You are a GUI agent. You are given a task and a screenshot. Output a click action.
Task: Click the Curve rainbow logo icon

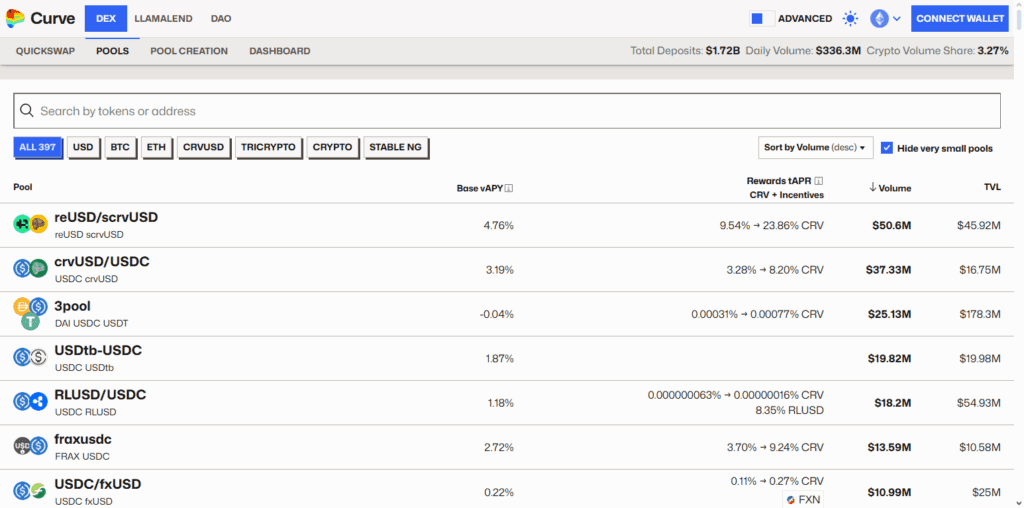point(15,19)
